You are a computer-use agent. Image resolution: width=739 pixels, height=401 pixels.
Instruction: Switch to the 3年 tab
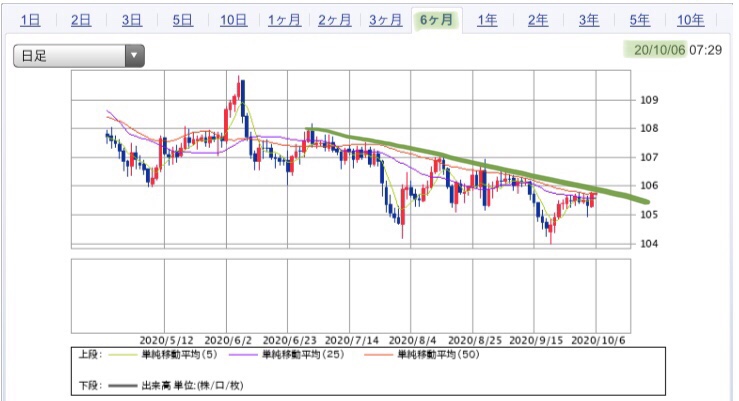tap(589, 20)
